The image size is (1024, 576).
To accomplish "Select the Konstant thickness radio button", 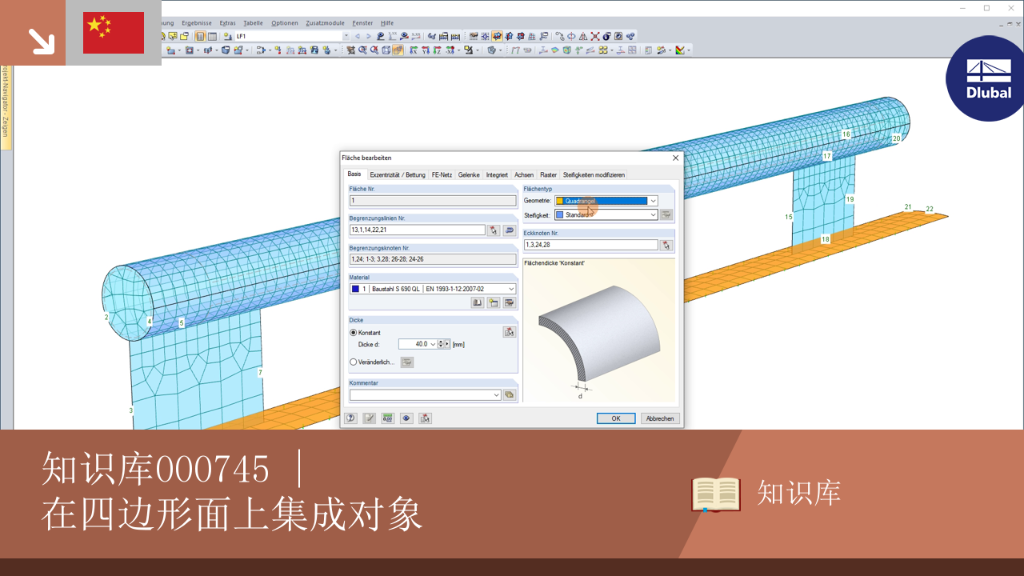I will tap(353, 332).
